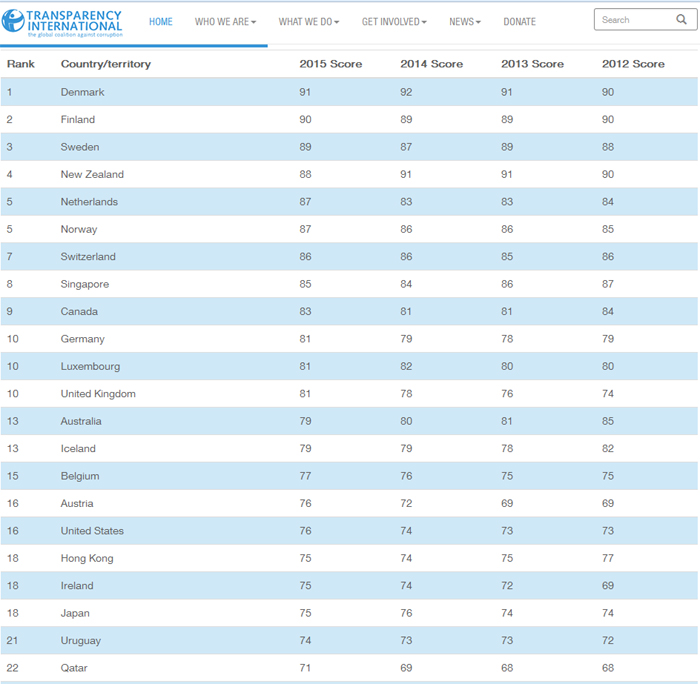Click inside the Search input field
This screenshot has width=700, height=684.
point(632,20)
